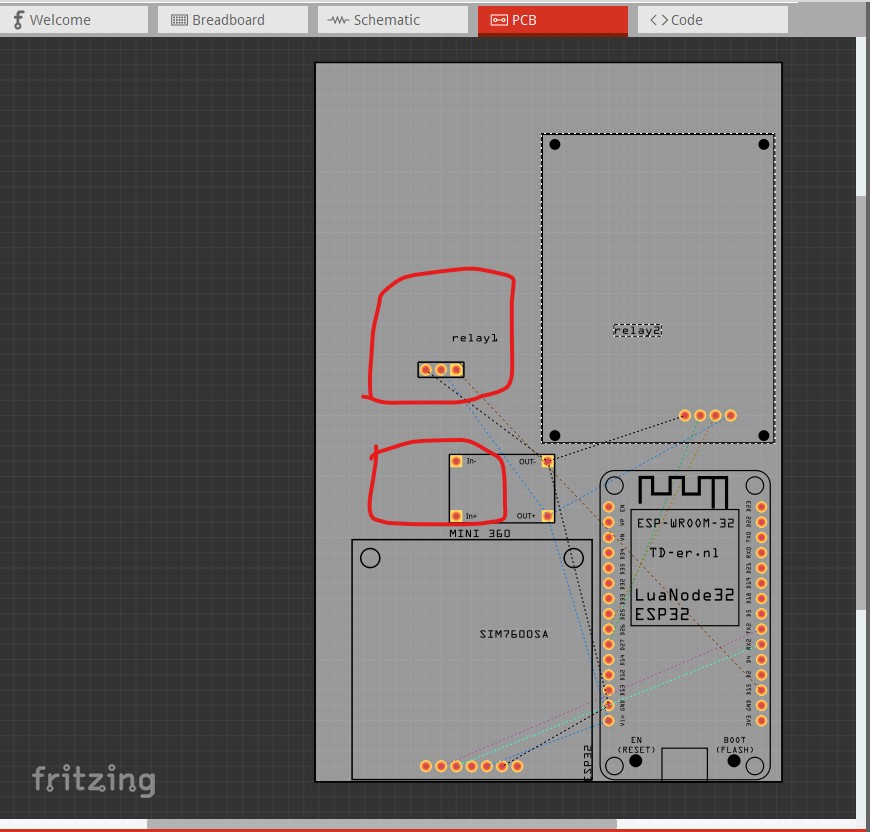Click the ESP32 D35 pin pad
The width and height of the screenshot is (870, 832).
tap(609, 568)
